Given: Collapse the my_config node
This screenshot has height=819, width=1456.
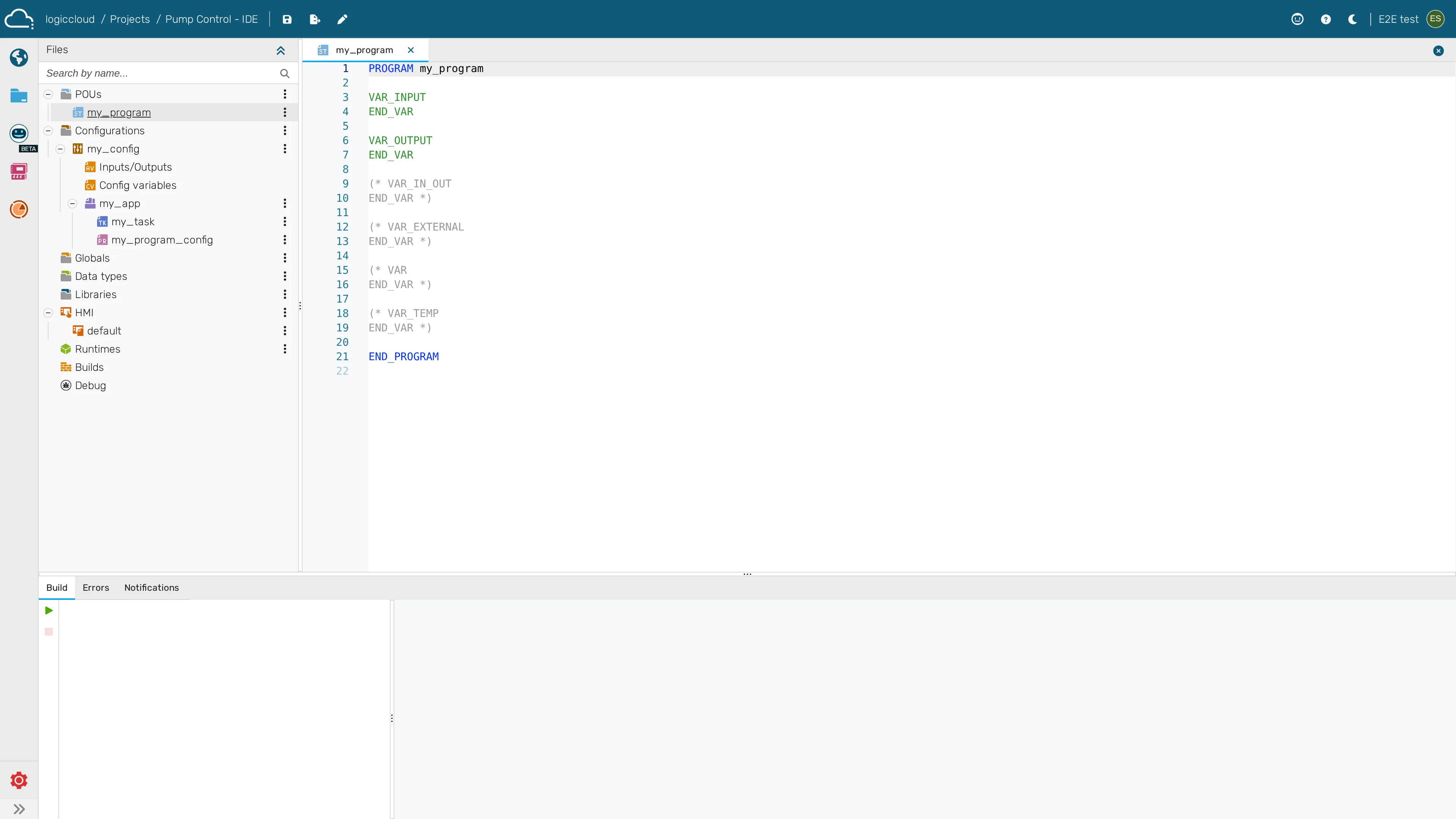Looking at the screenshot, I should point(61,149).
